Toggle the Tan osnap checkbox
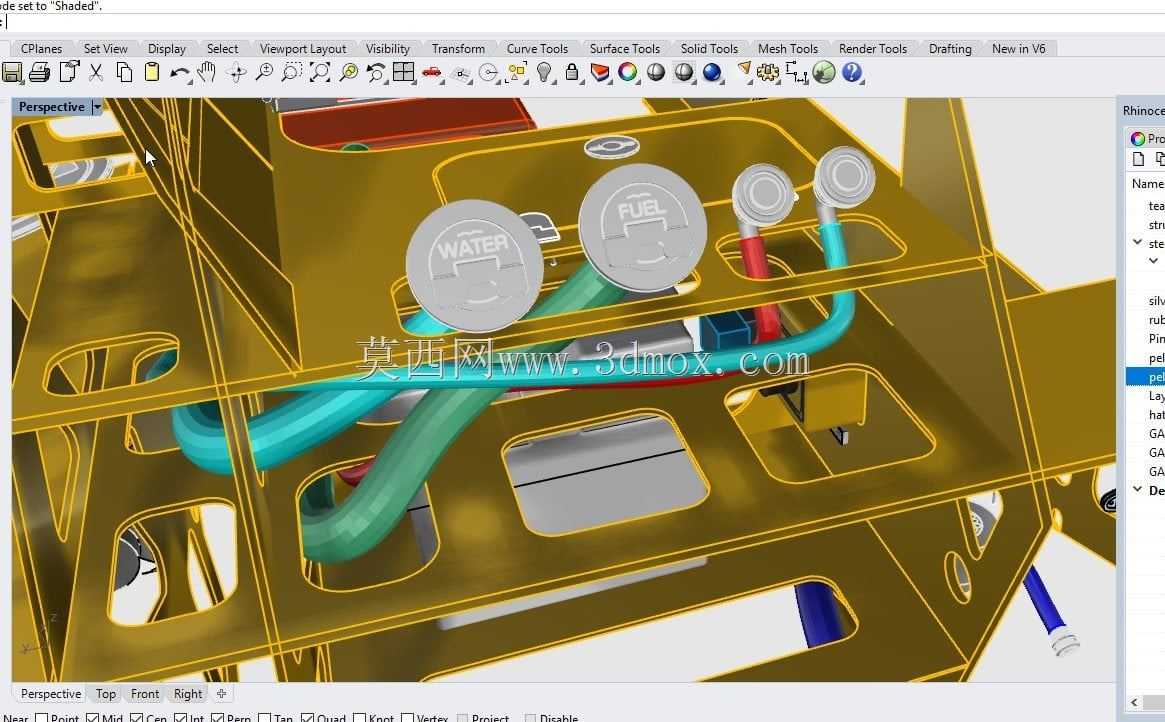The image size is (1165, 722). [x=265, y=718]
